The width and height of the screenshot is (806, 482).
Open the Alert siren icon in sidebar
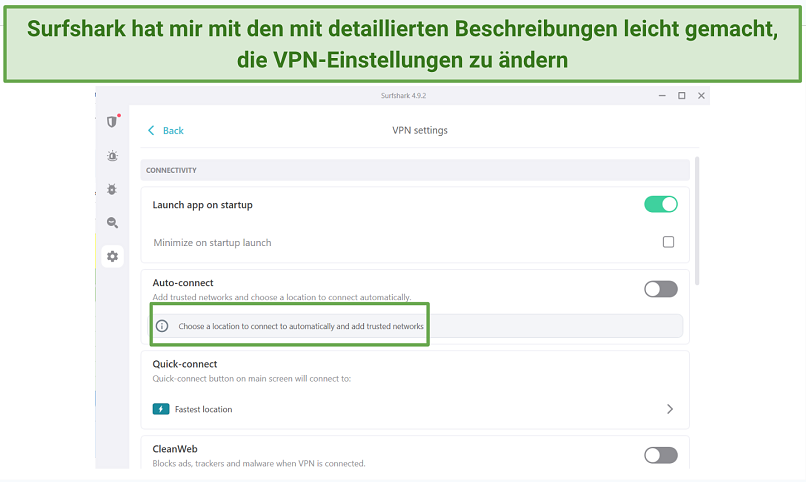112,156
